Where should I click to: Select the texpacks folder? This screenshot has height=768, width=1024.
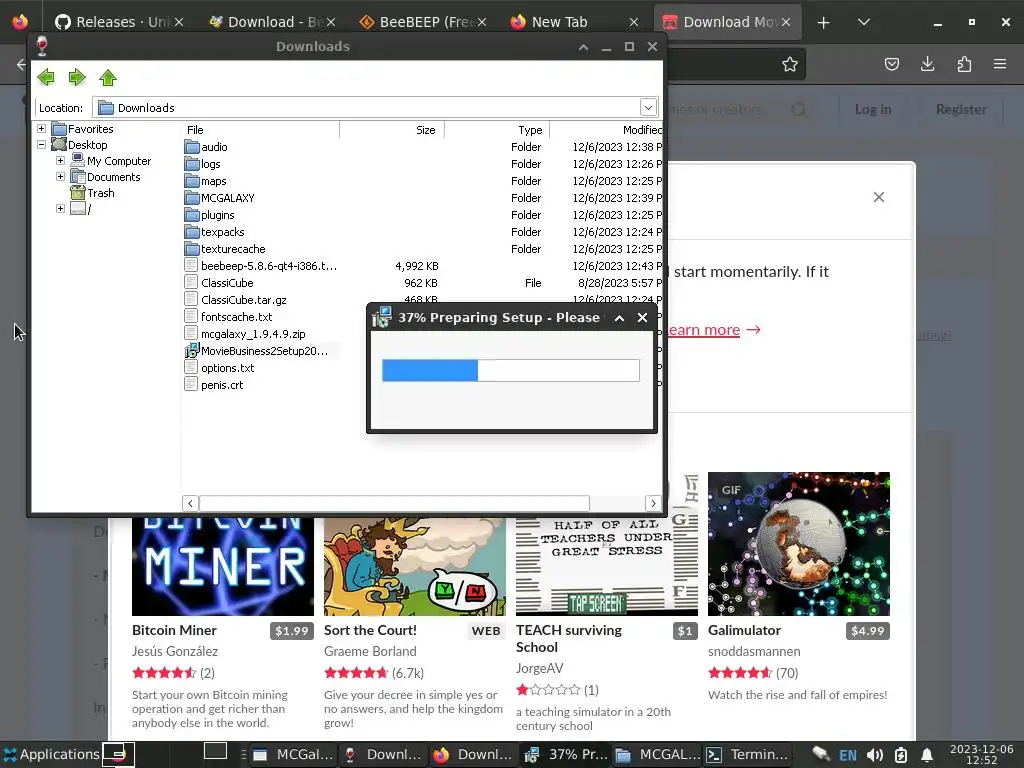[222, 232]
